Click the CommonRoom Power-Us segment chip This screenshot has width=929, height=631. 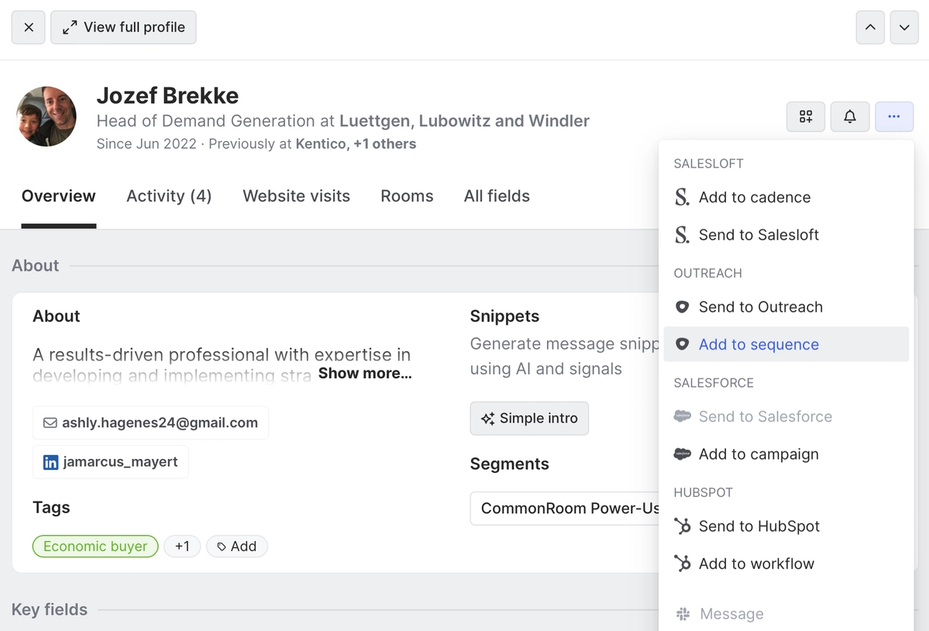click(x=565, y=508)
